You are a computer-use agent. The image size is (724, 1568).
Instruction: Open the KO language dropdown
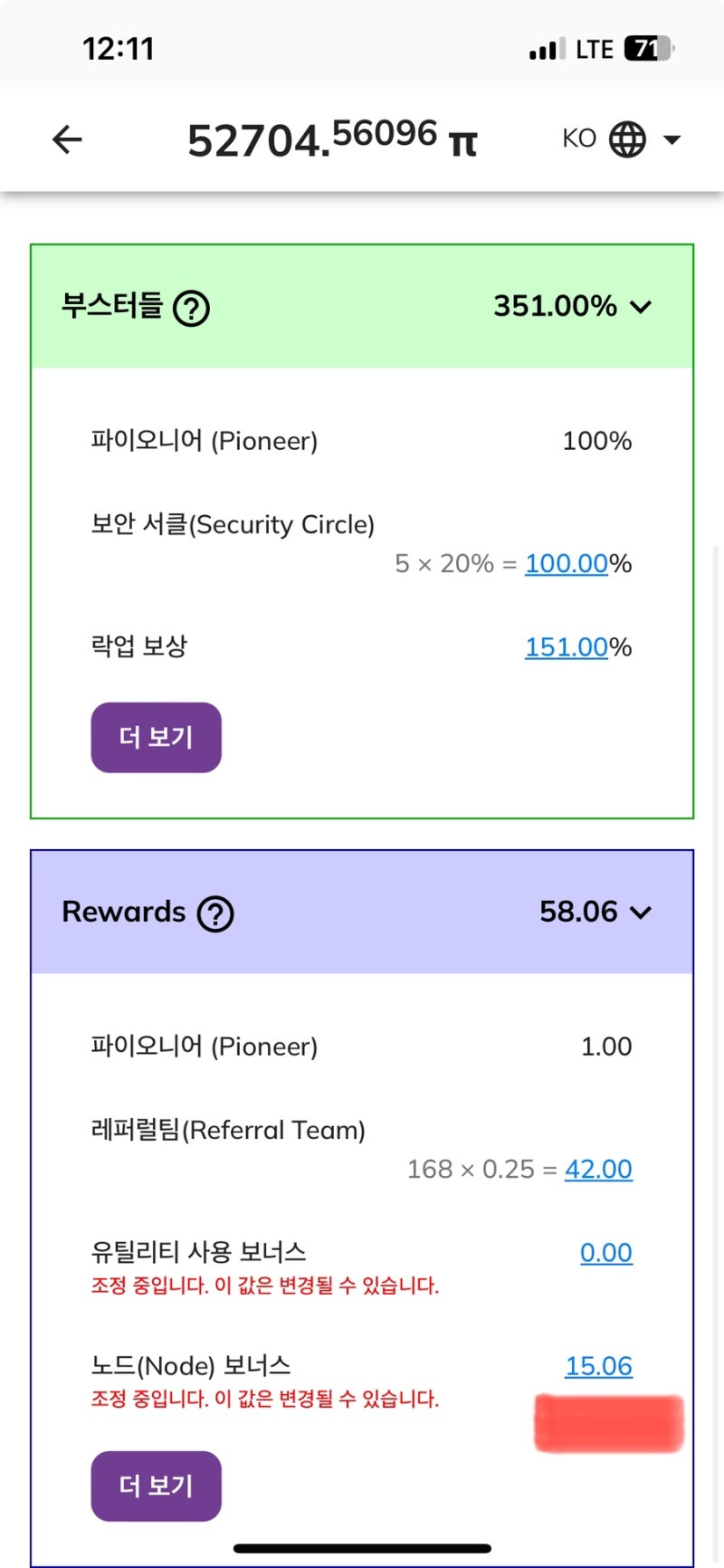[x=580, y=139]
